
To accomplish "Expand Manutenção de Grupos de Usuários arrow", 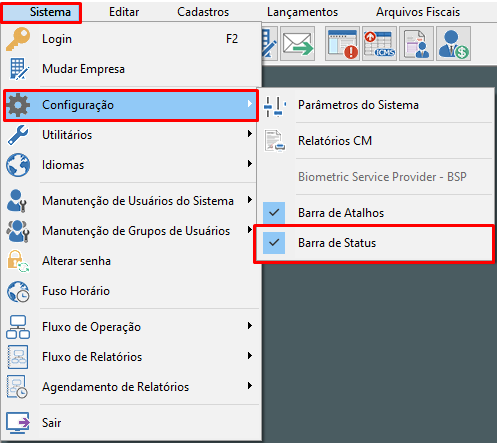I will (250, 230).
